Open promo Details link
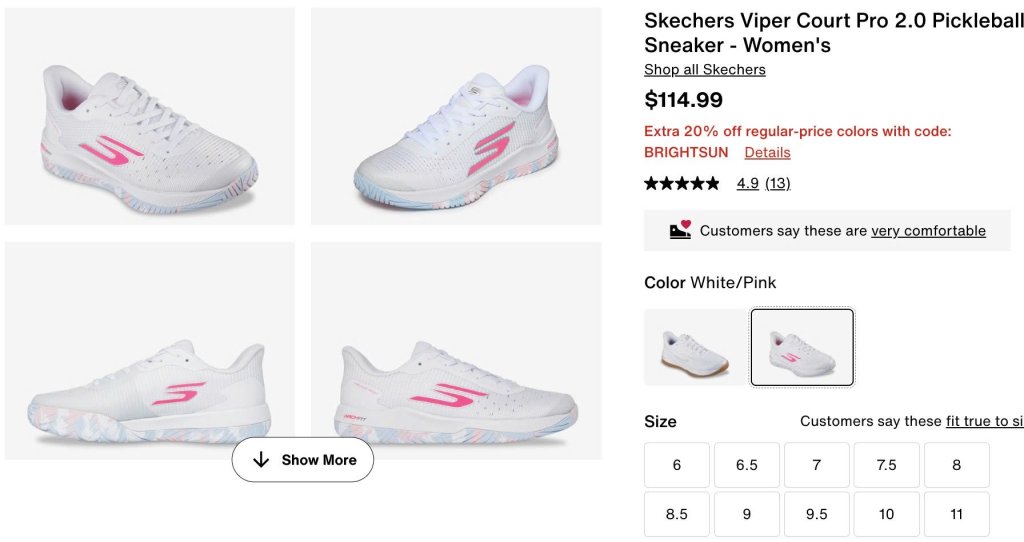1024x542 pixels. coord(767,153)
